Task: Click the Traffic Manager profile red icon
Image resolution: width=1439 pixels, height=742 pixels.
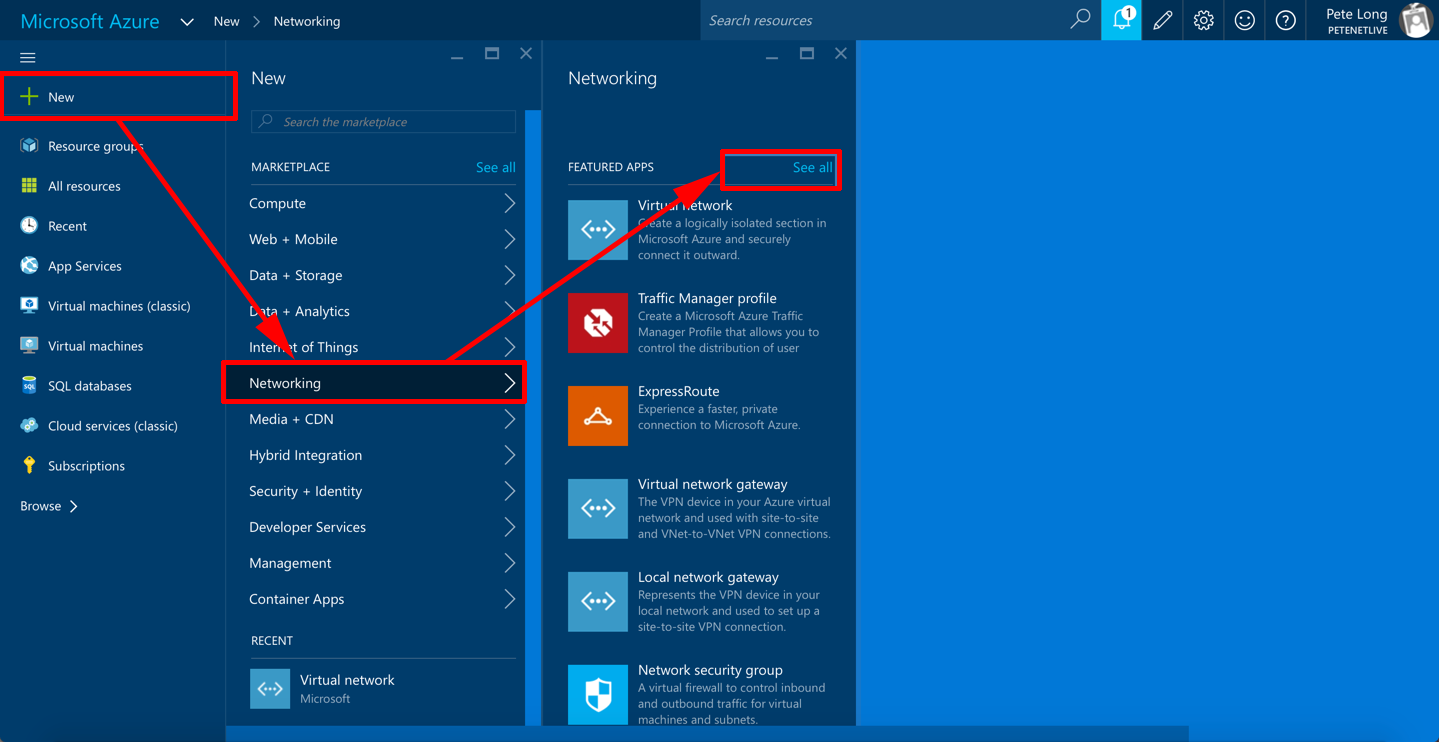Action: pos(598,323)
